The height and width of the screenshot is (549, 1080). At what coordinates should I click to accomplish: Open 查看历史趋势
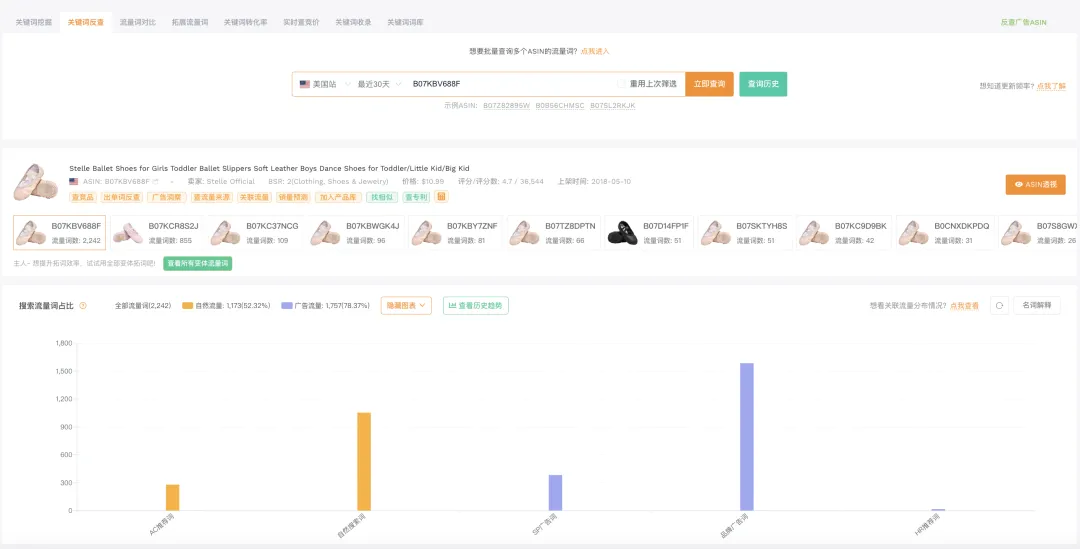(x=475, y=306)
